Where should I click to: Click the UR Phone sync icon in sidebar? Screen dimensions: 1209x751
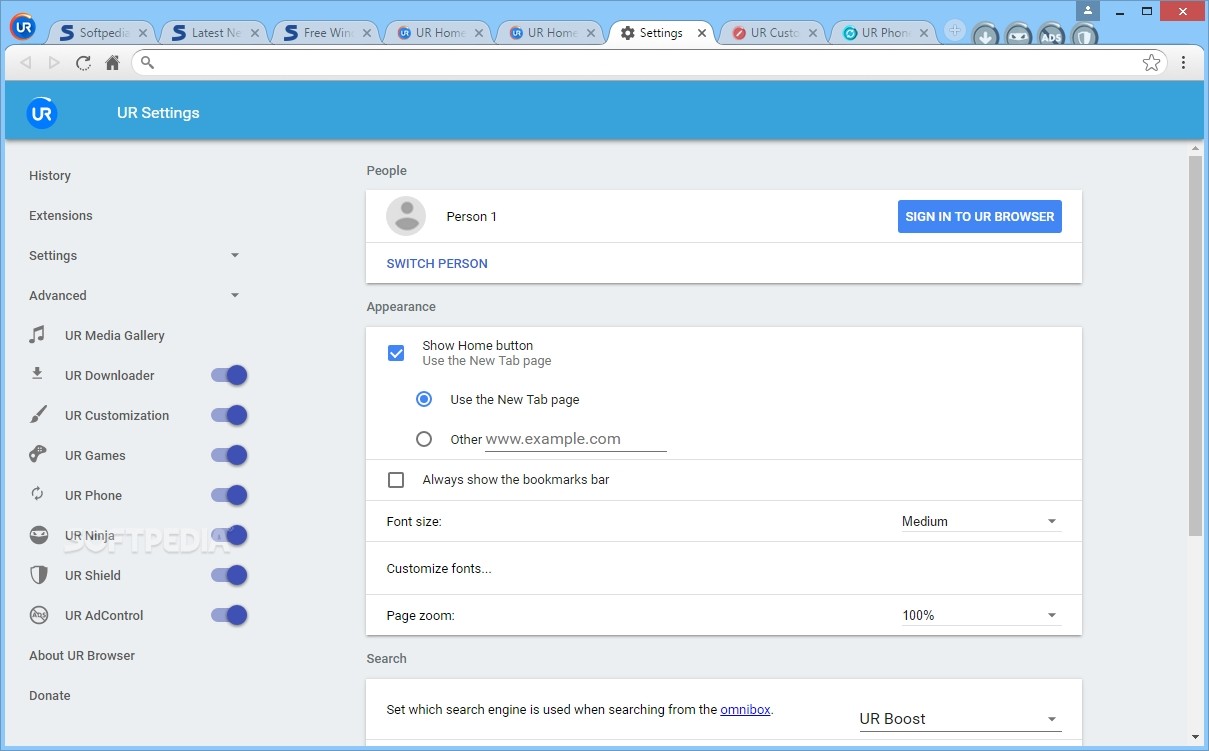(x=38, y=494)
